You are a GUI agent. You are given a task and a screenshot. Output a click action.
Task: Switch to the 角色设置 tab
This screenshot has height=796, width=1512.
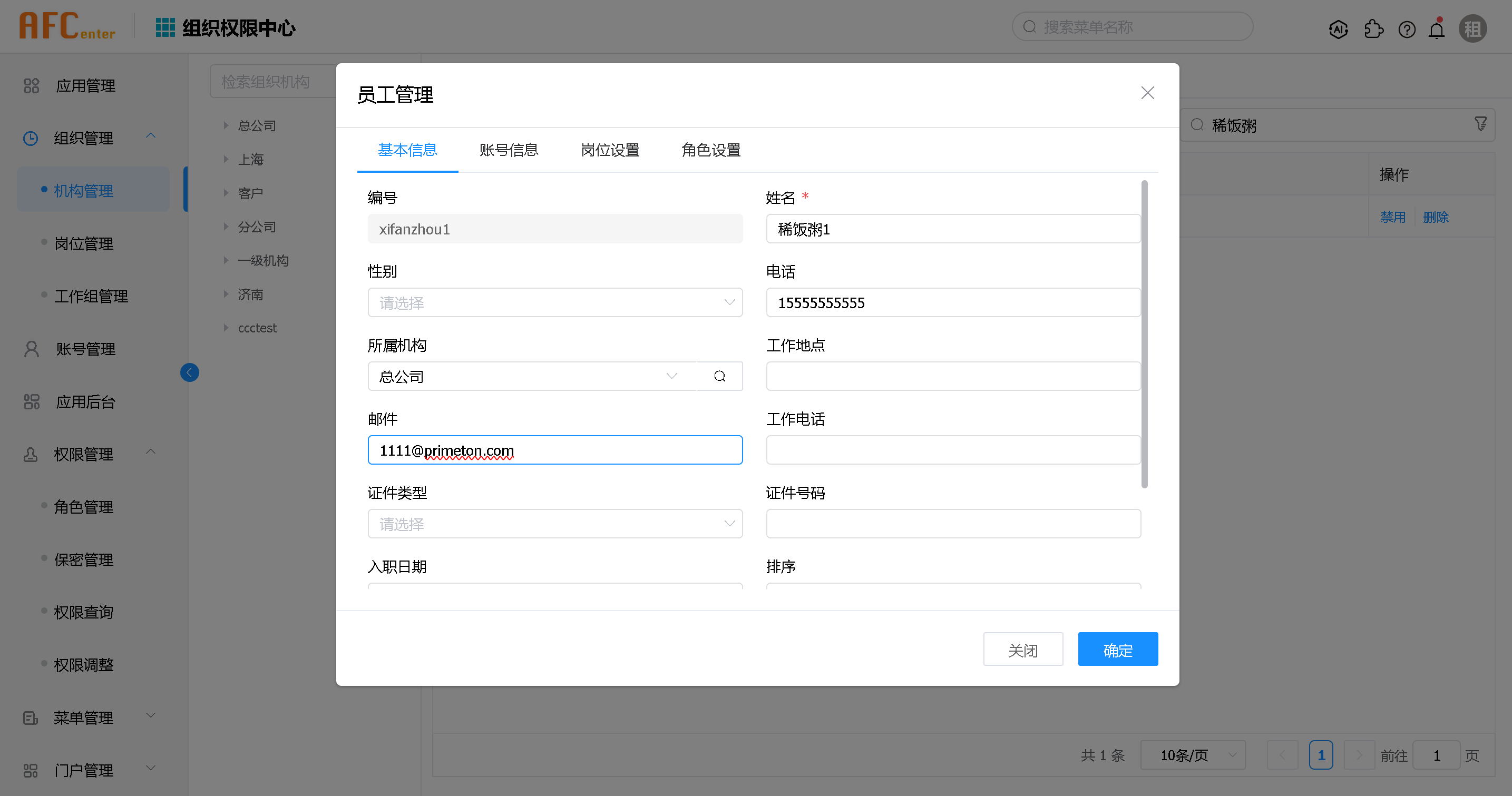coord(710,150)
